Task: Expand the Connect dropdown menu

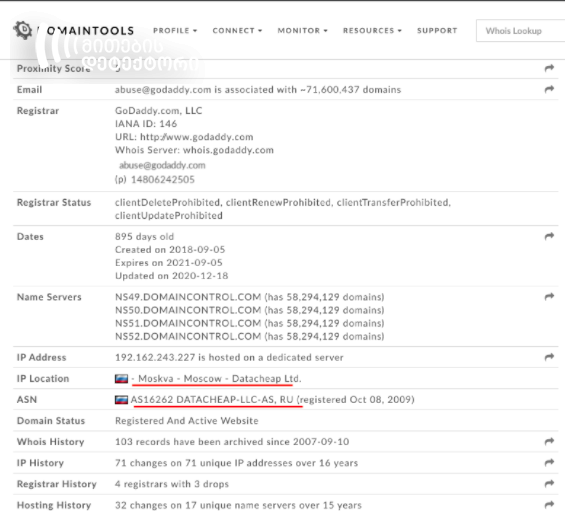Action: [x=237, y=31]
